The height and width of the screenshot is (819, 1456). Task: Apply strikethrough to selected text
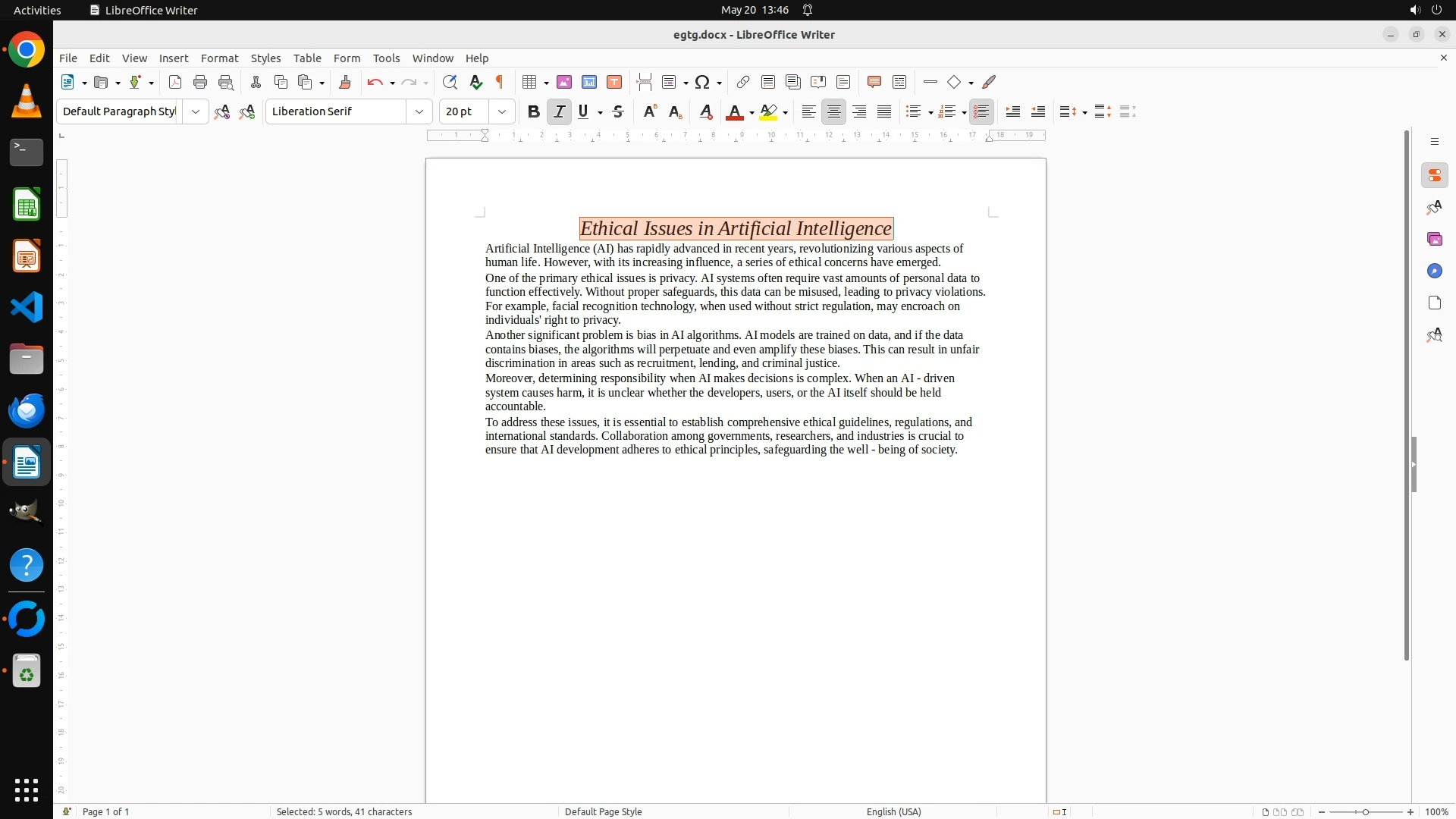[618, 111]
